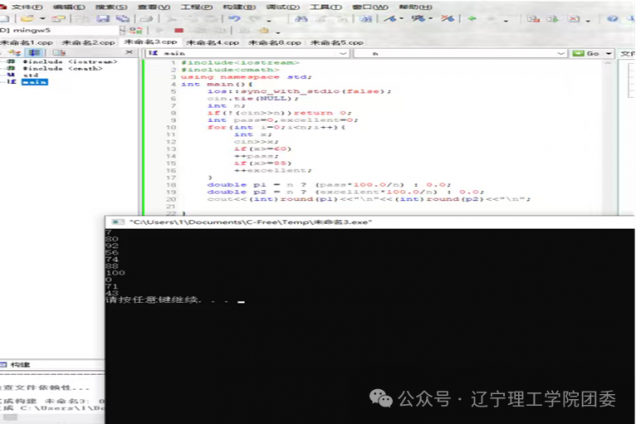Click the mingw5 build configuration box
This screenshot has width=636, height=424.
coord(59,30)
